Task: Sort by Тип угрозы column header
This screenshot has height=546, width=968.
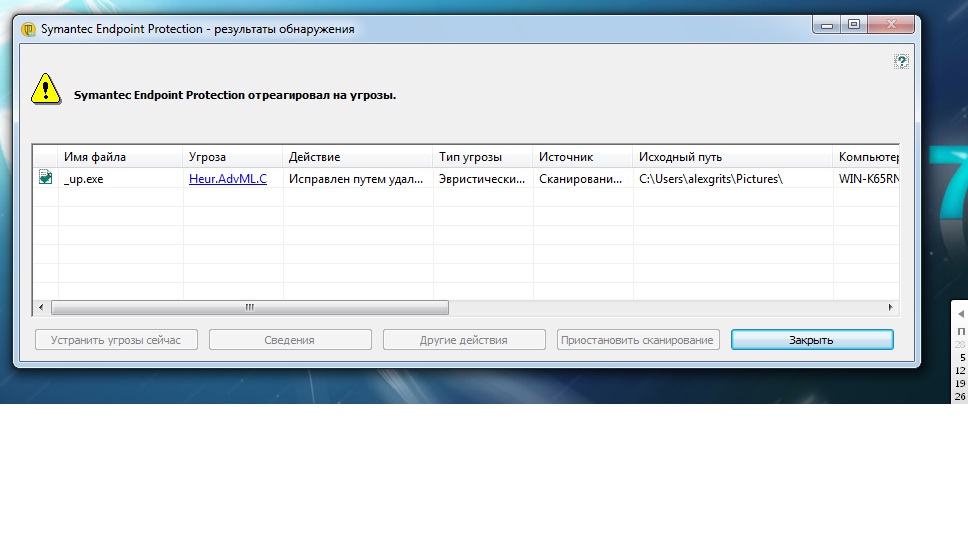Action: coord(483,157)
